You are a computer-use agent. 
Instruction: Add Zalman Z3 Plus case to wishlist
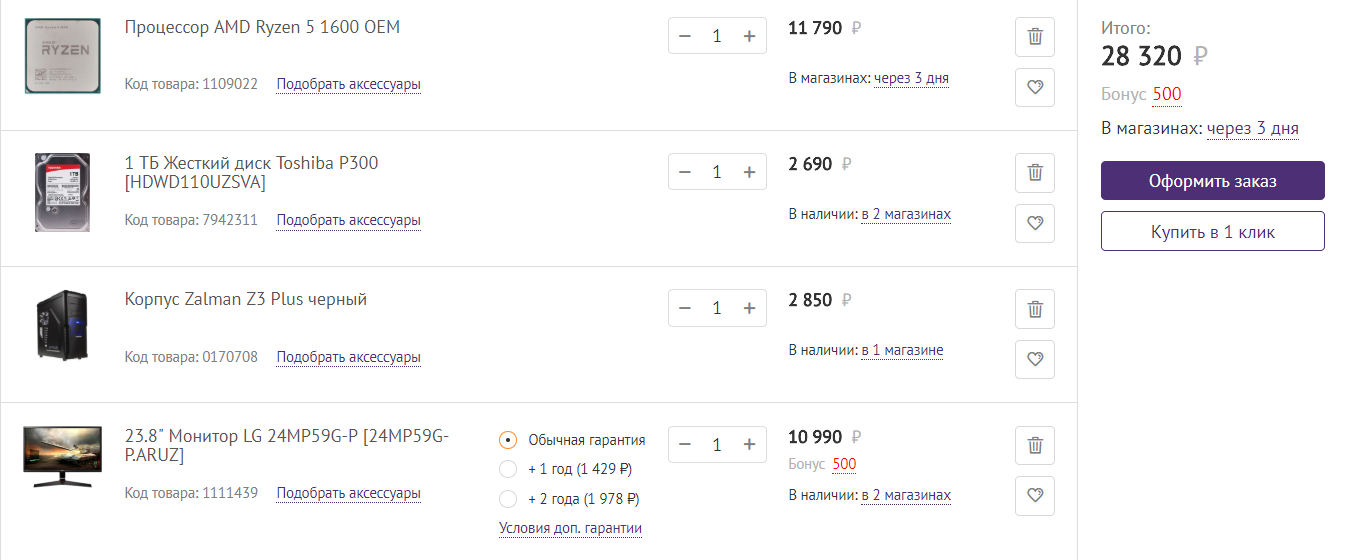click(1035, 359)
